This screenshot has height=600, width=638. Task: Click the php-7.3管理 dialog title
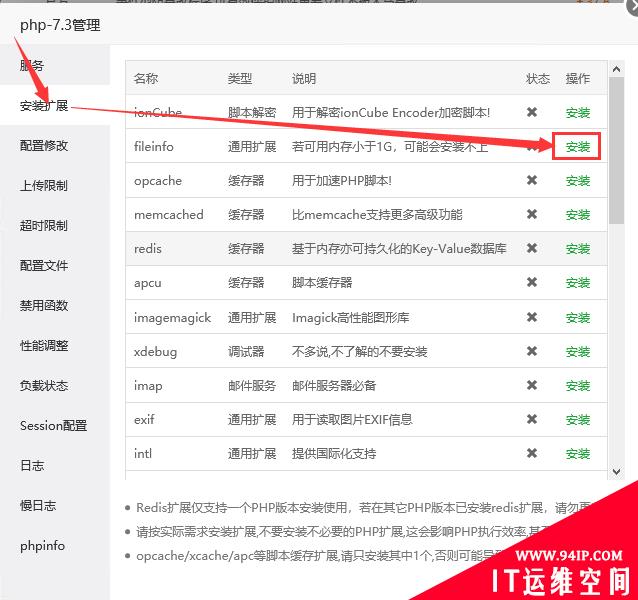[x=60, y=25]
